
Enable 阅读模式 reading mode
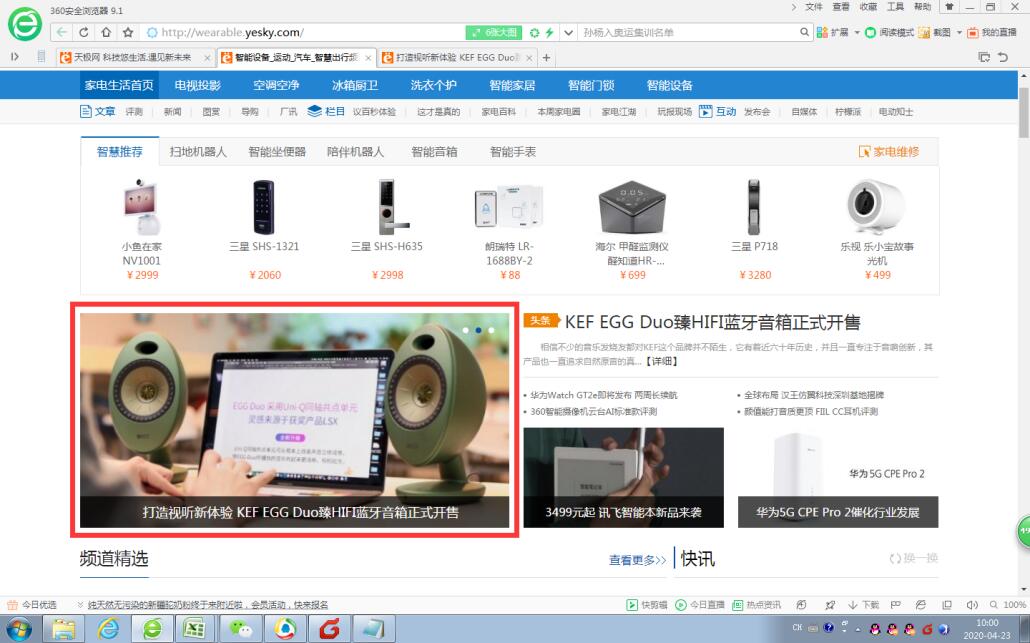click(x=889, y=32)
